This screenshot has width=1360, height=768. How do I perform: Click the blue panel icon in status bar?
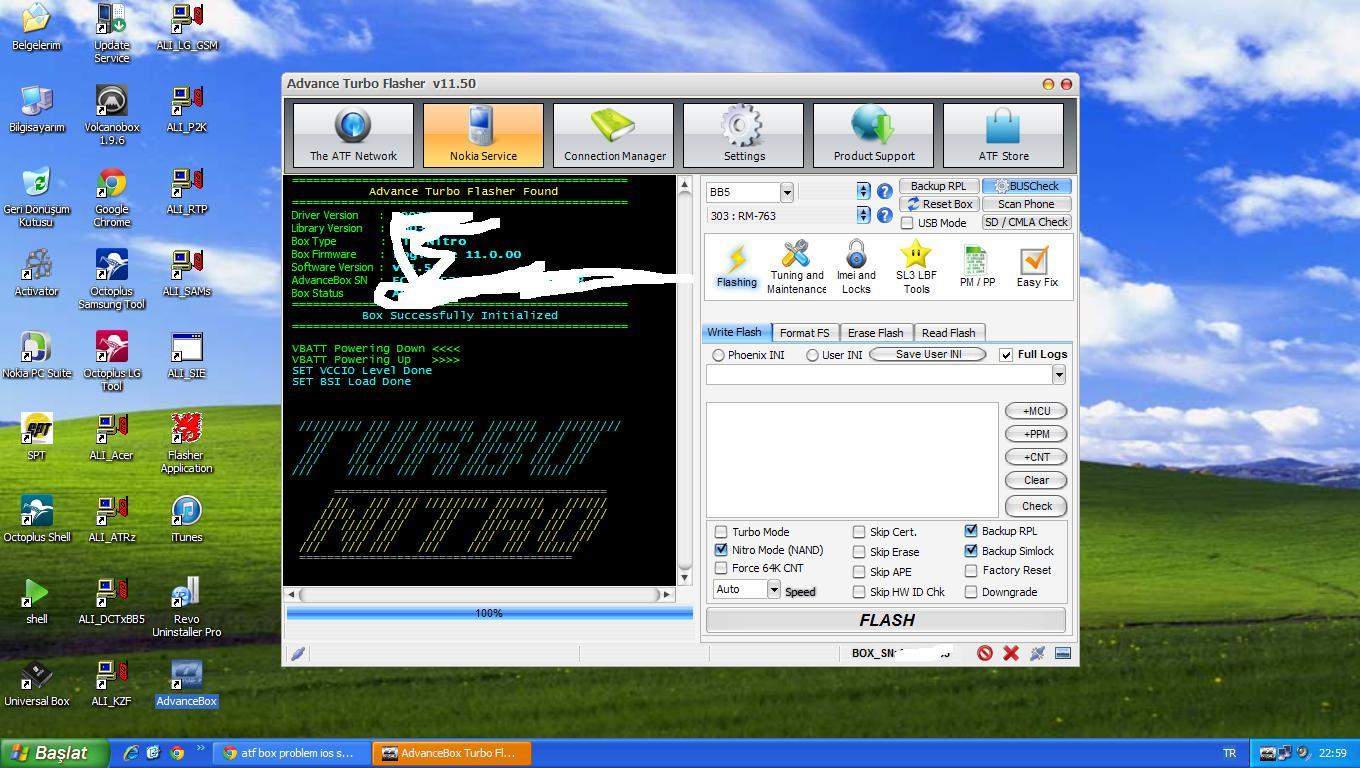click(x=1063, y=653)
